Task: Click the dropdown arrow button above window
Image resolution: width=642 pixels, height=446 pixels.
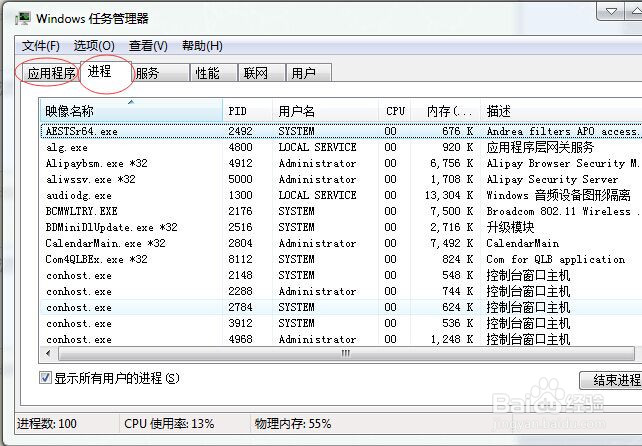Action: [x=611, y=11]
